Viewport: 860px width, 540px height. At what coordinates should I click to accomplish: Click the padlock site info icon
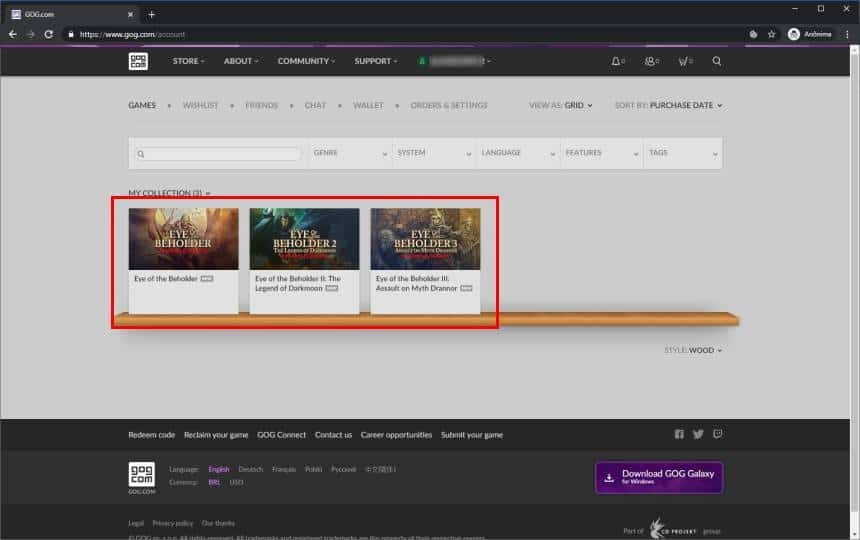(71, 34)
